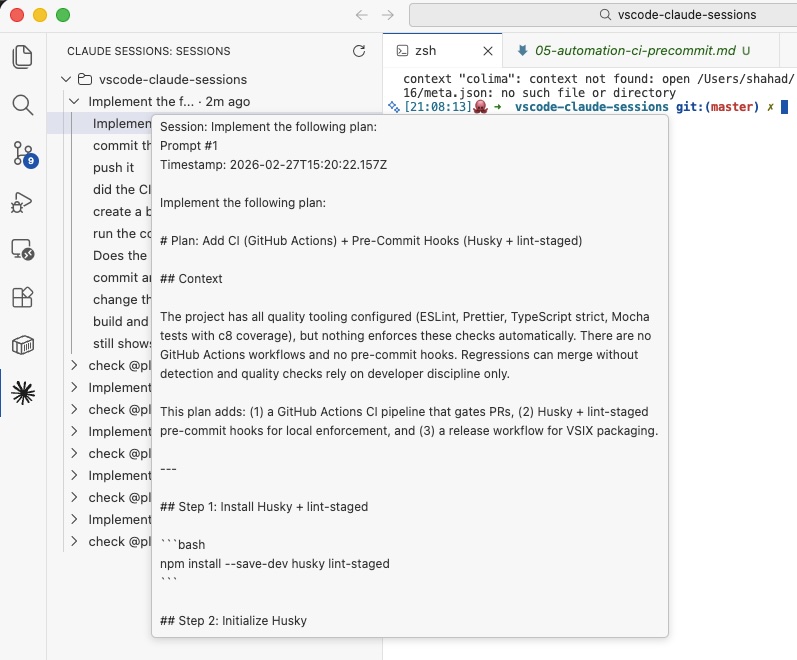
Task: Click search magnifier in command center
Action: [x=605, y=15]
